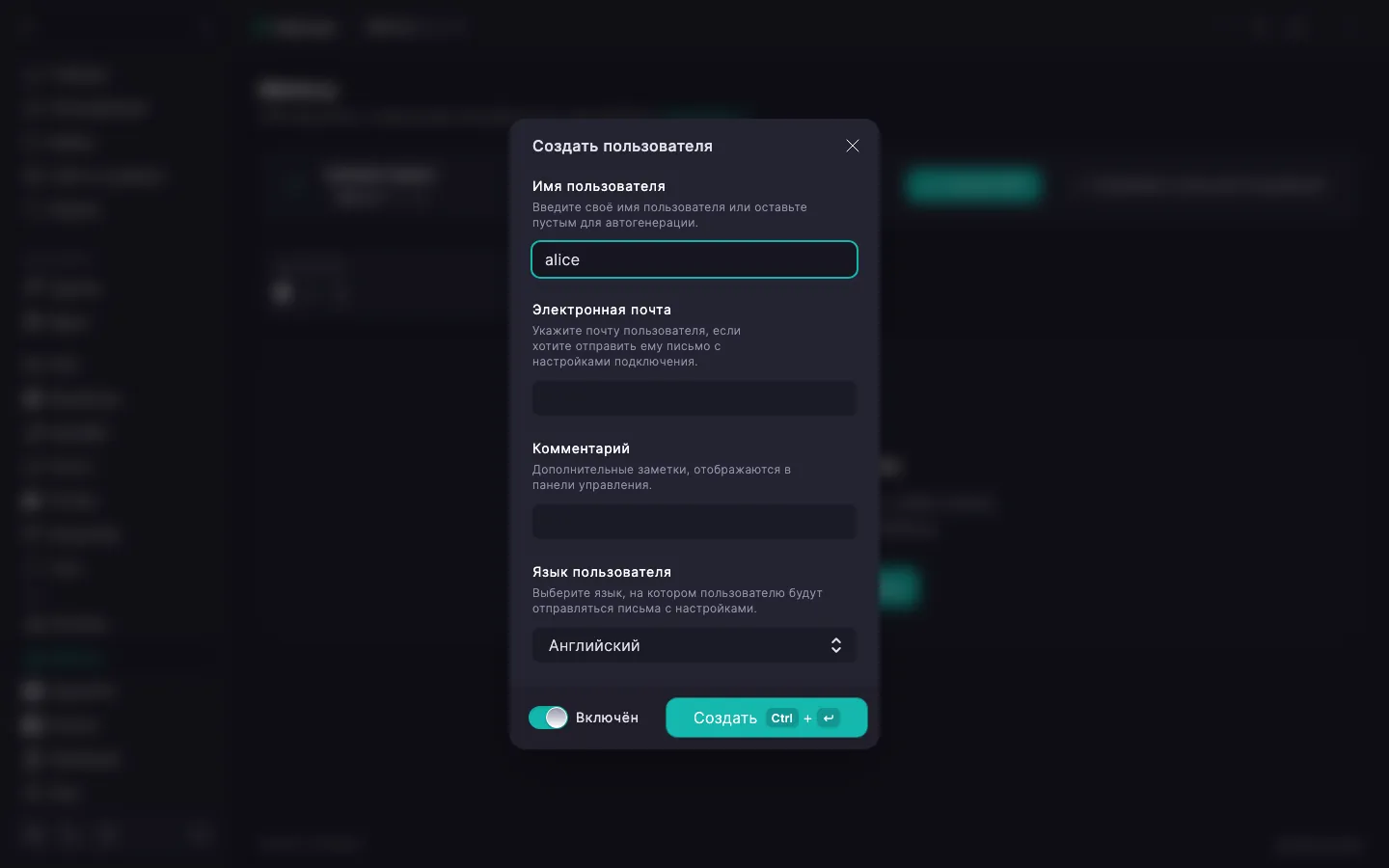Click the Имя пользователя field label

point(599,186)
